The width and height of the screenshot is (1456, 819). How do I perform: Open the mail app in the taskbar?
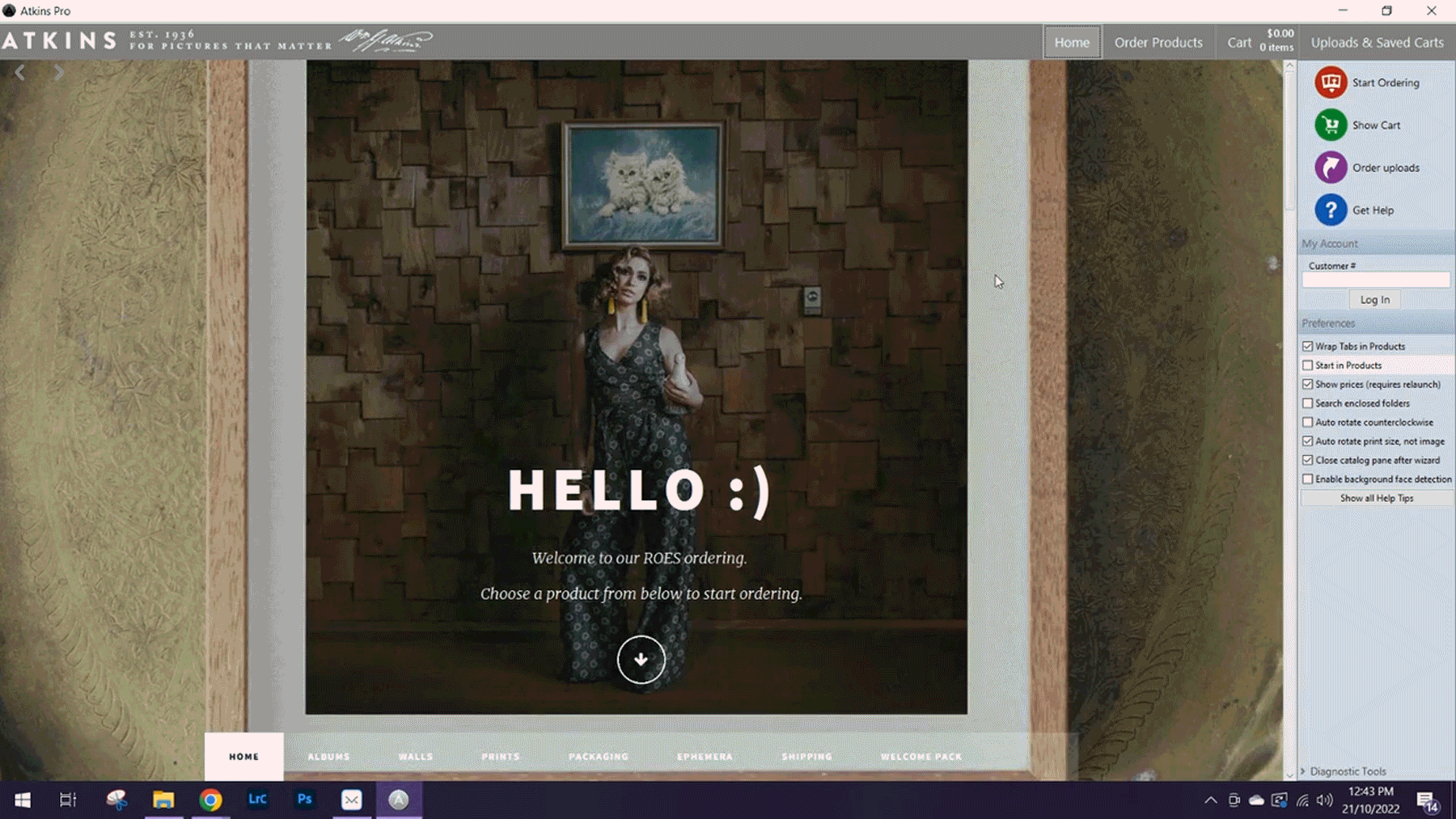pos(351,800)
